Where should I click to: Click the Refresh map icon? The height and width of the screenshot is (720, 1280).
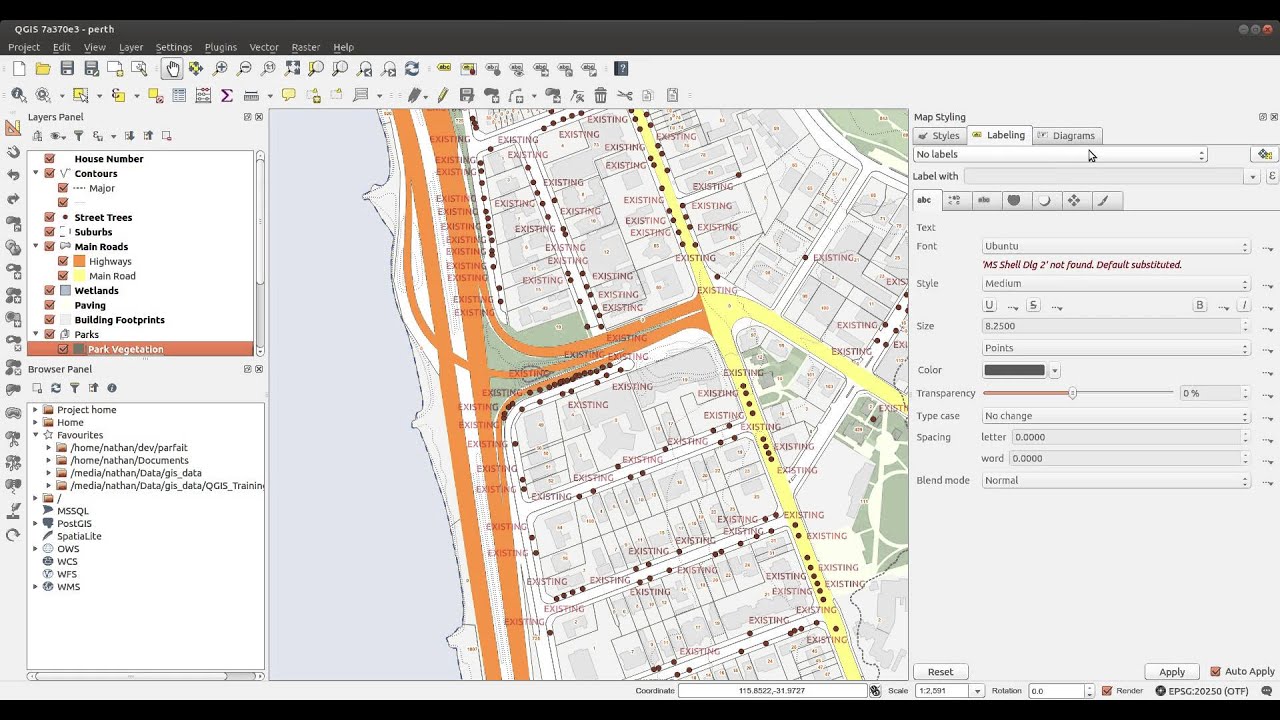[x=412, y=69]
